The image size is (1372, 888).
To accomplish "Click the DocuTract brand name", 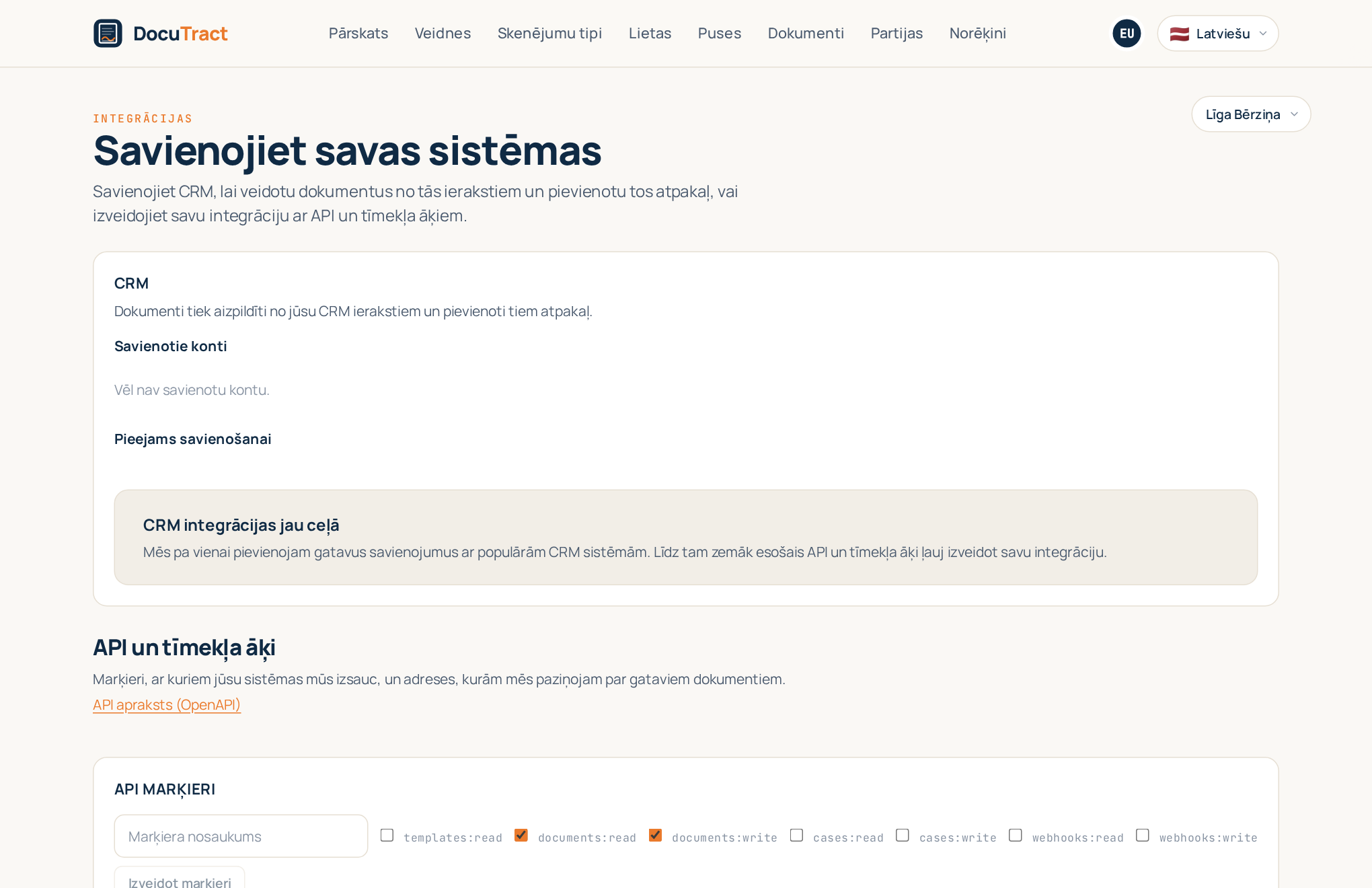I will [180, 33].
